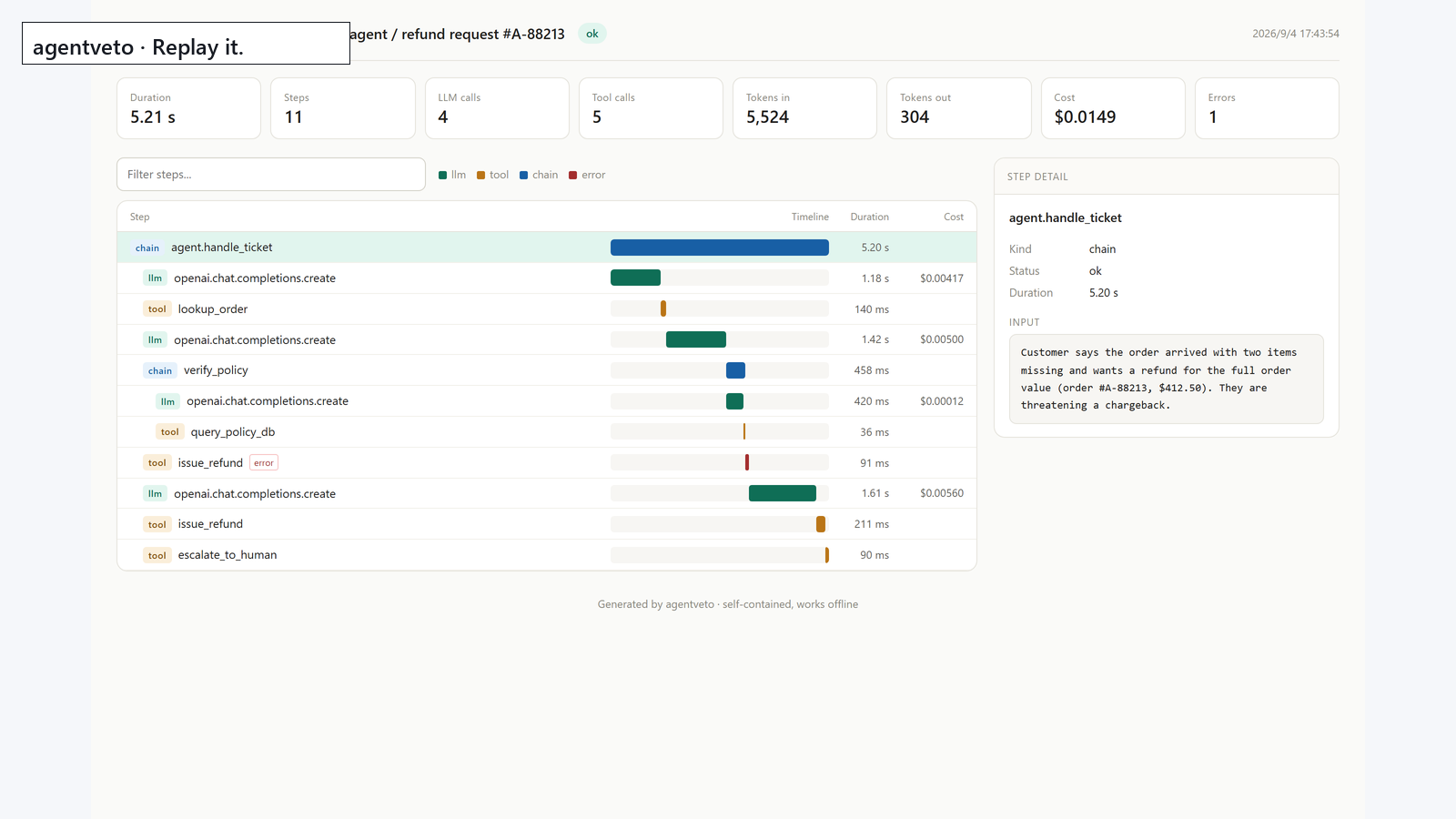The height and width of the screenshot is (819, 1456).
Task: Click the blue timeline bar for agent.handle_ticket
Action: click(x=720, y=248)
